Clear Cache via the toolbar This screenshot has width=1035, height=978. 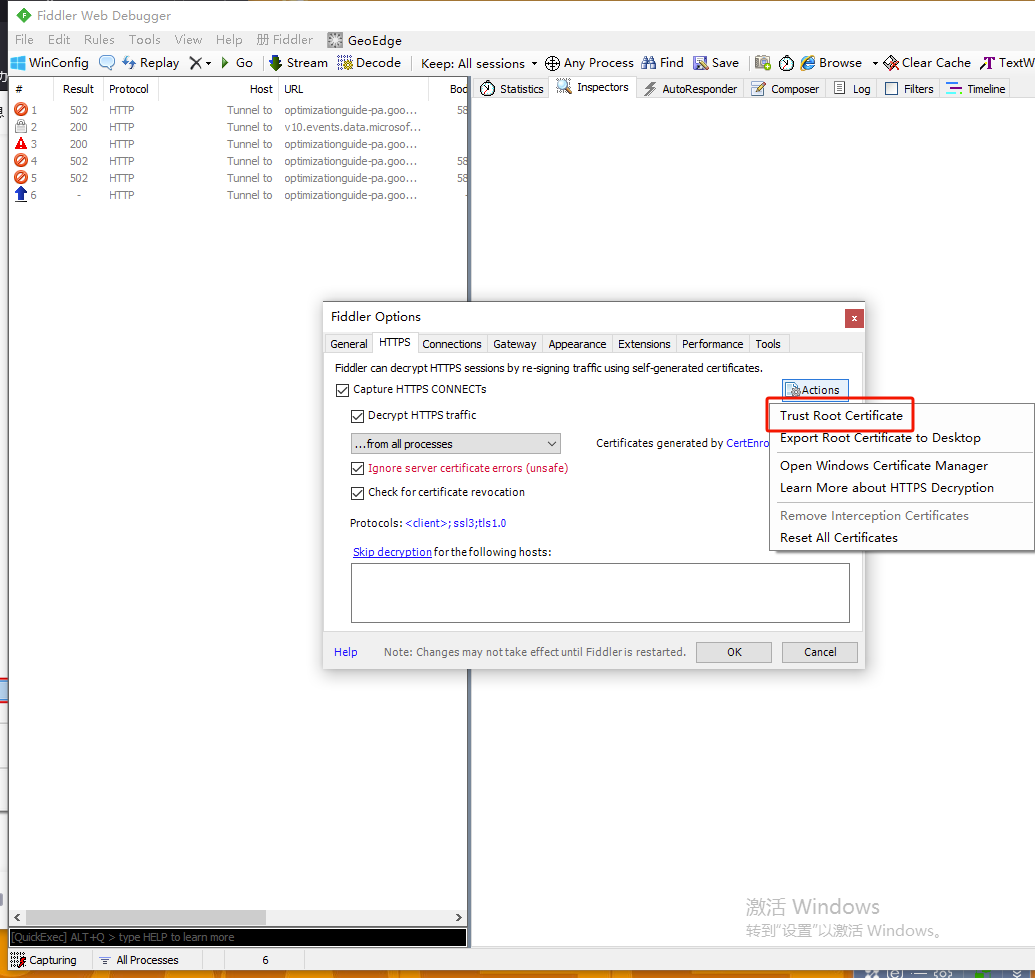click(x=927, y=63)
